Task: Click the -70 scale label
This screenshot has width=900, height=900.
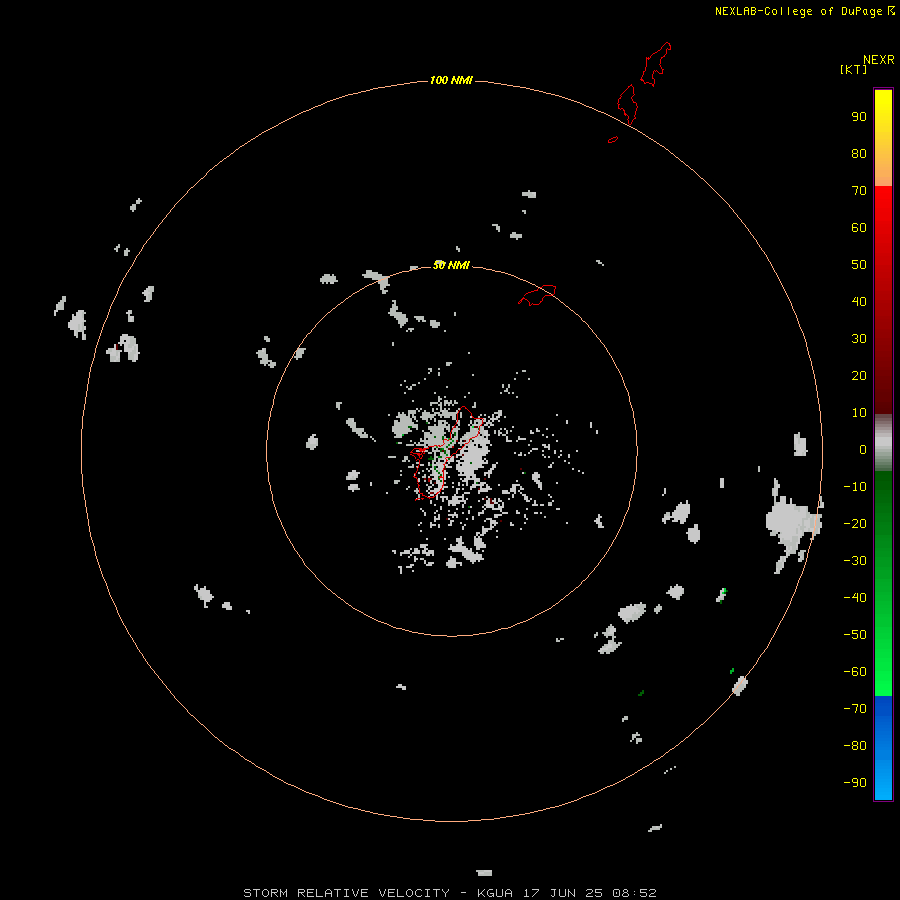Action: tap(855, 709)
